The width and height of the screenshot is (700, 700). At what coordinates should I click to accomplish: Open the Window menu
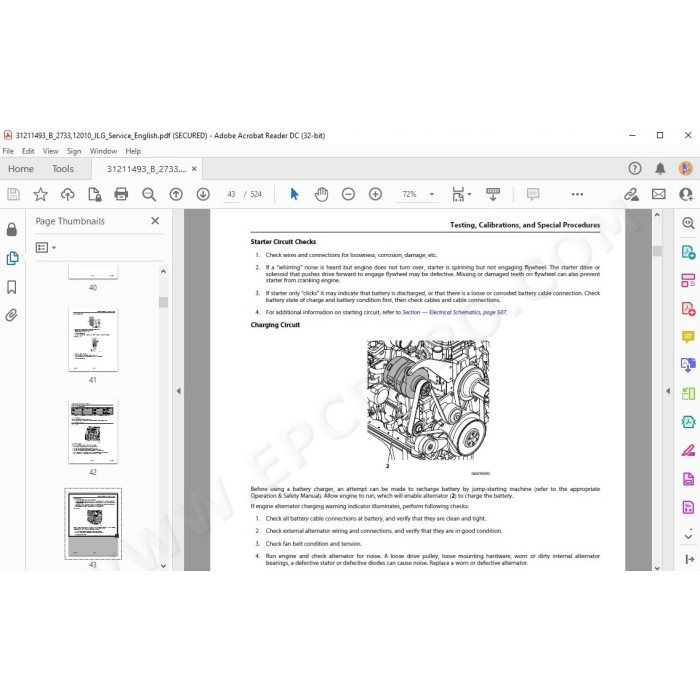(103, 151)
